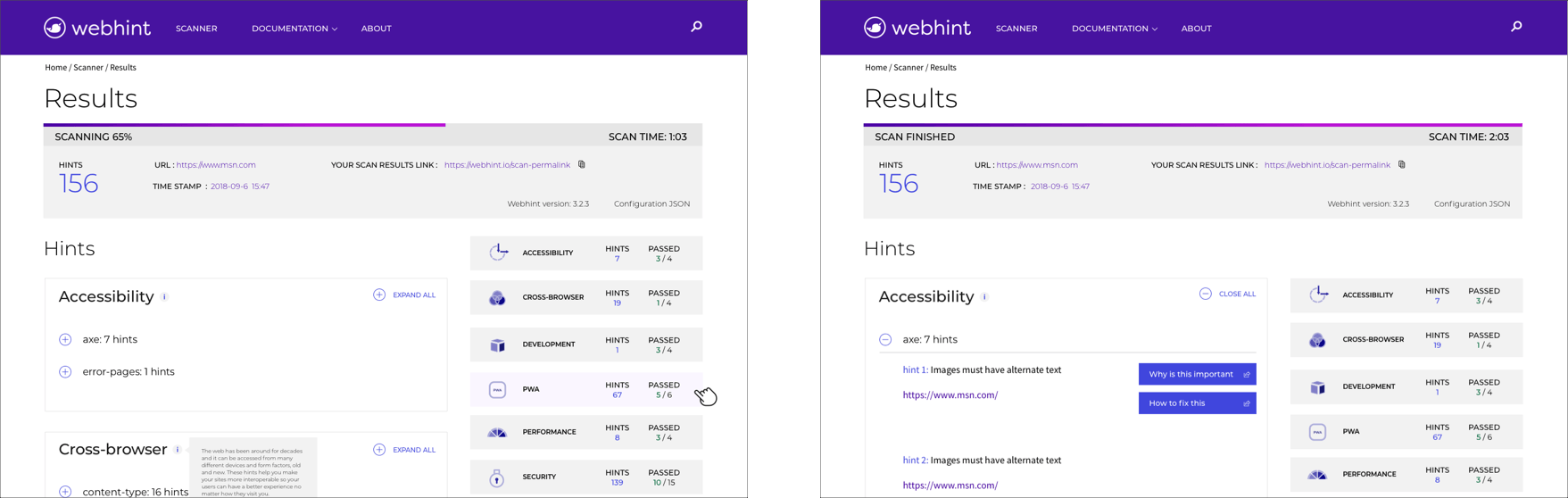Click How to fix this button
The image size is (1568, 498).
[1197, 403]
